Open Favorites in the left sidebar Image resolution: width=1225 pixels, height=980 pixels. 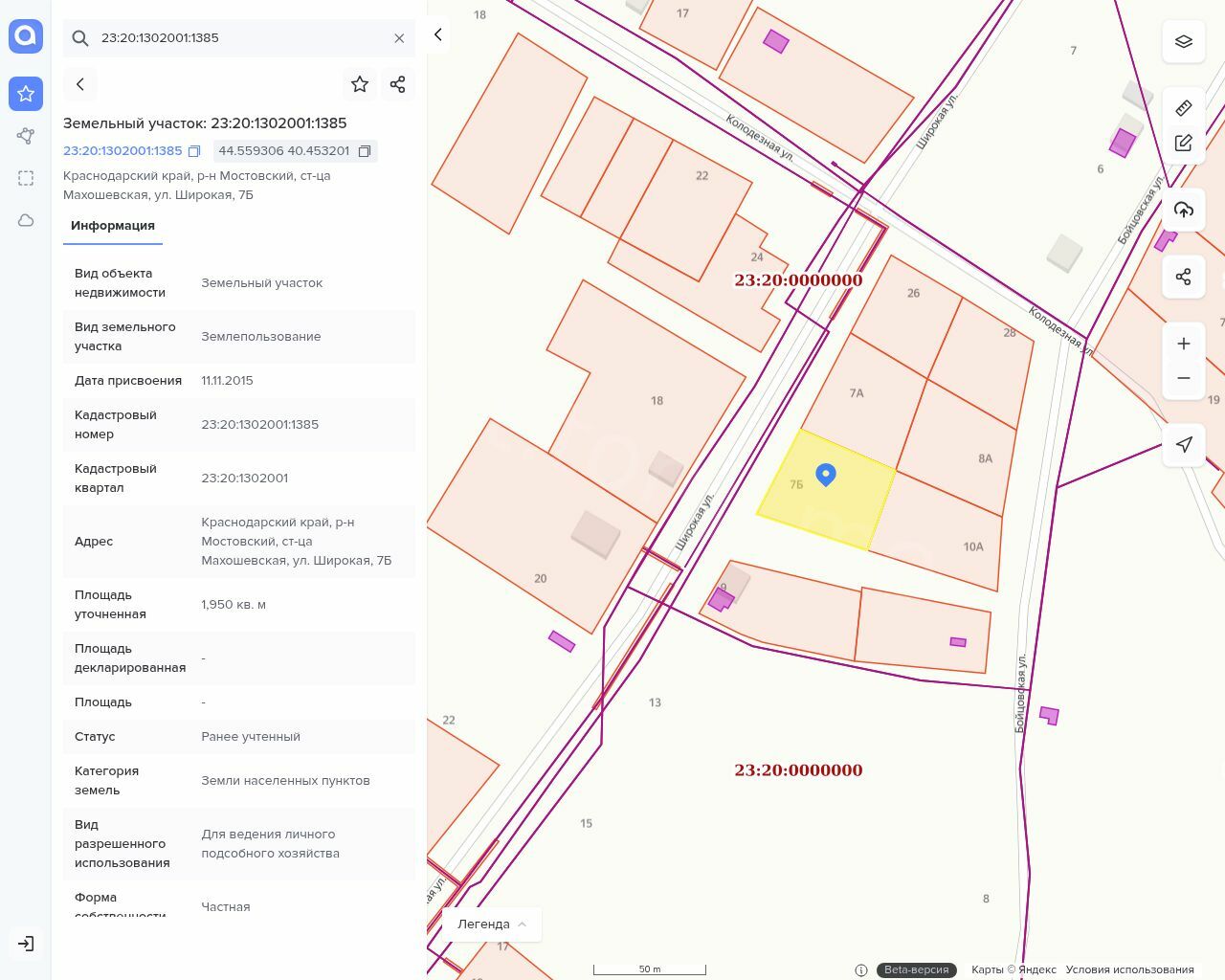[x=26, y=94]
